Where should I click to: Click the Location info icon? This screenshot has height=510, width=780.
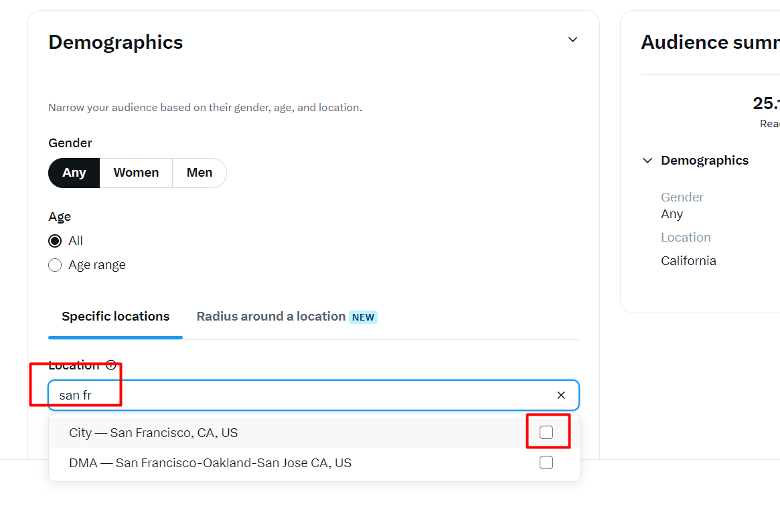(111, 365)
